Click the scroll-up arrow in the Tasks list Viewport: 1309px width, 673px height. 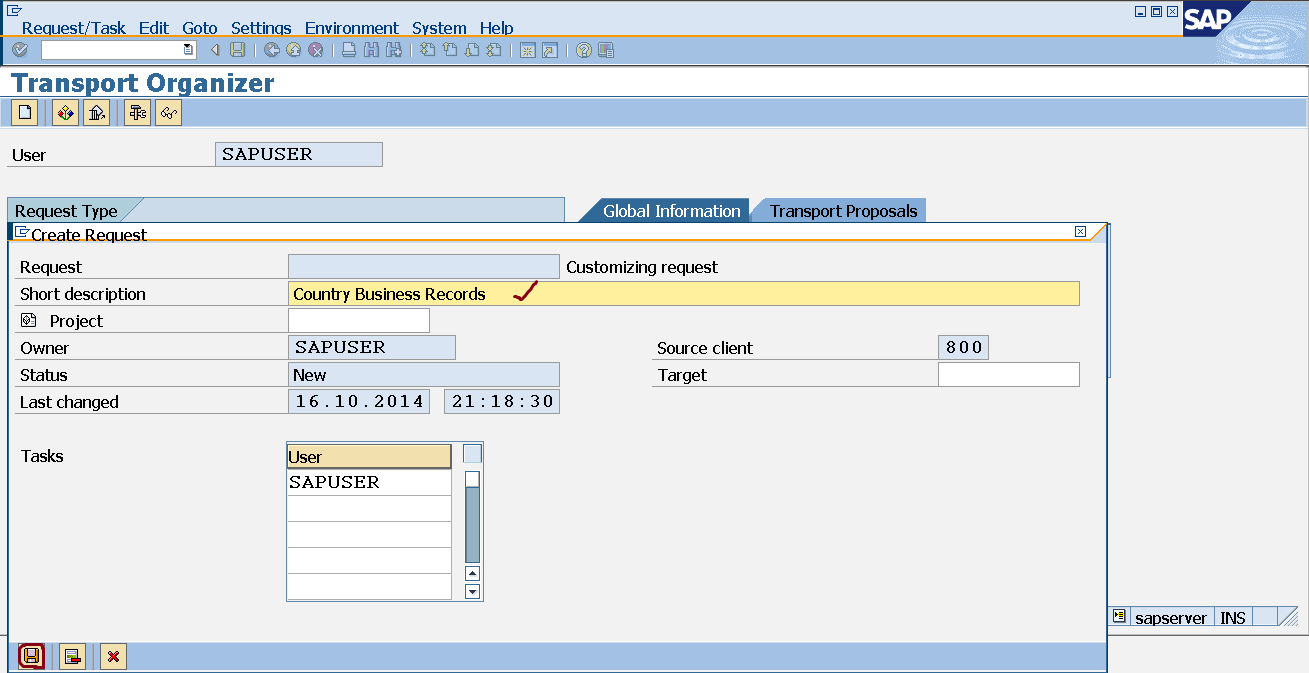click(x=471, y=574)
